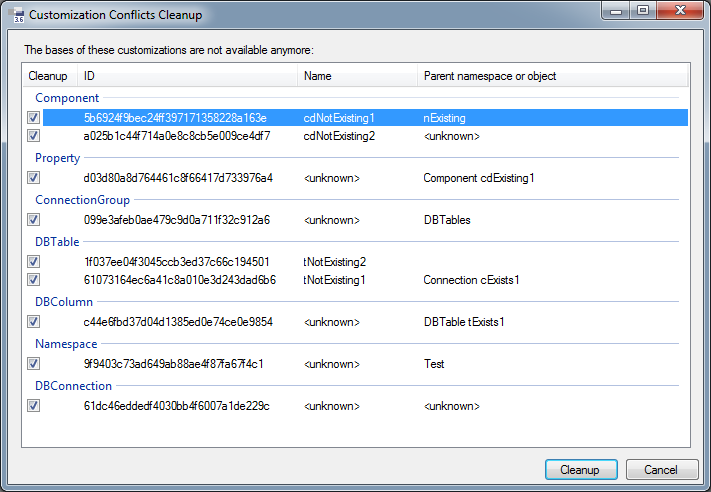Maximize the Customization Conflicts Cleanup window
The height and width of the screenshot is (492, 711).
643,11
